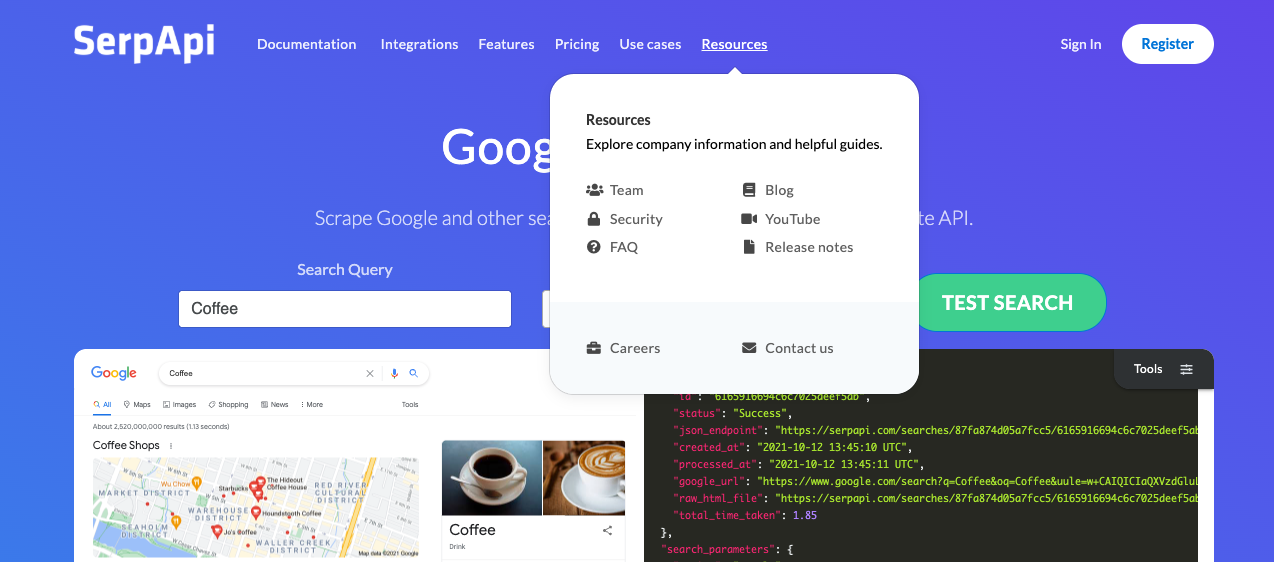Expand the More menu in Google preview

point(311,405)
